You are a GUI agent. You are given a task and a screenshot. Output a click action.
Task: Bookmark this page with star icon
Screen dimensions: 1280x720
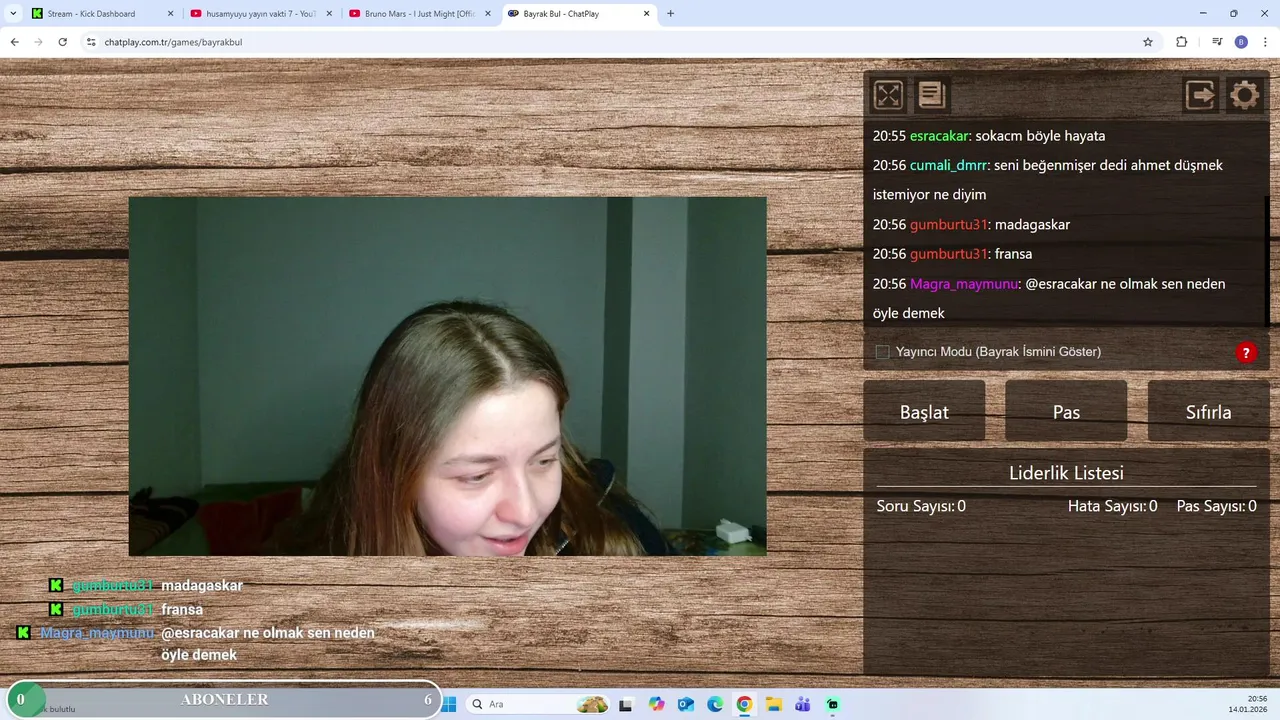coord(1148,42)
